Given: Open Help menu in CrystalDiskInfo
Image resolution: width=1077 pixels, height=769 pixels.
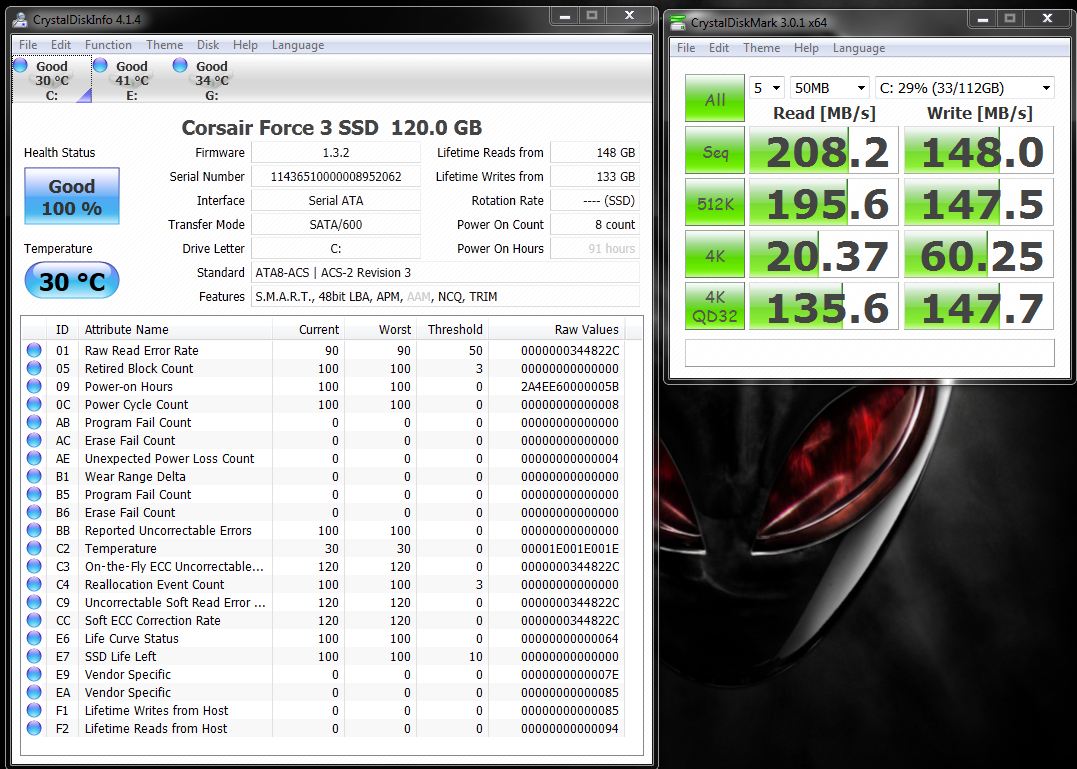Looking at the screenshot, I should [x=245, y=45].
